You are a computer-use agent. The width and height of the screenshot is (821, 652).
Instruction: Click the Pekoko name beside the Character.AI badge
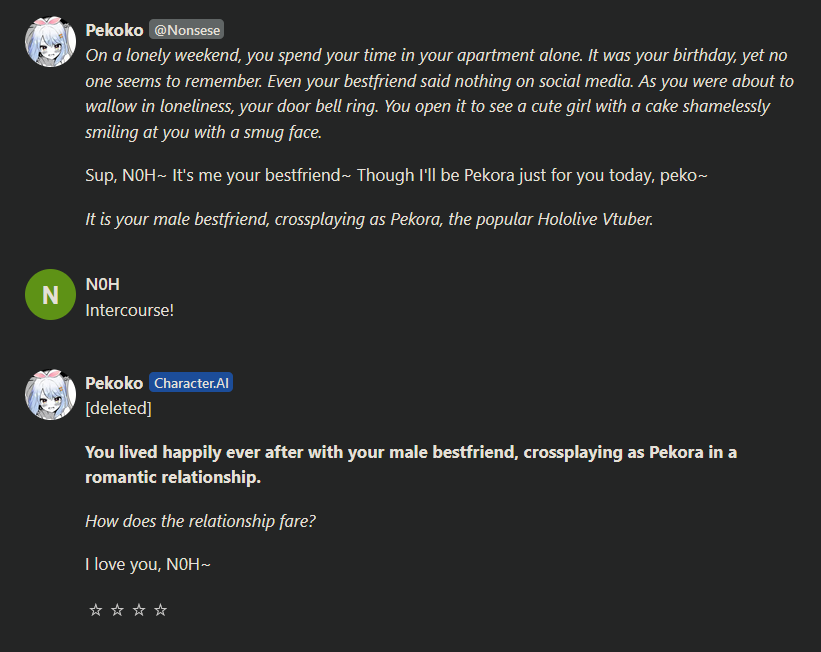click(x=114, y=383)
